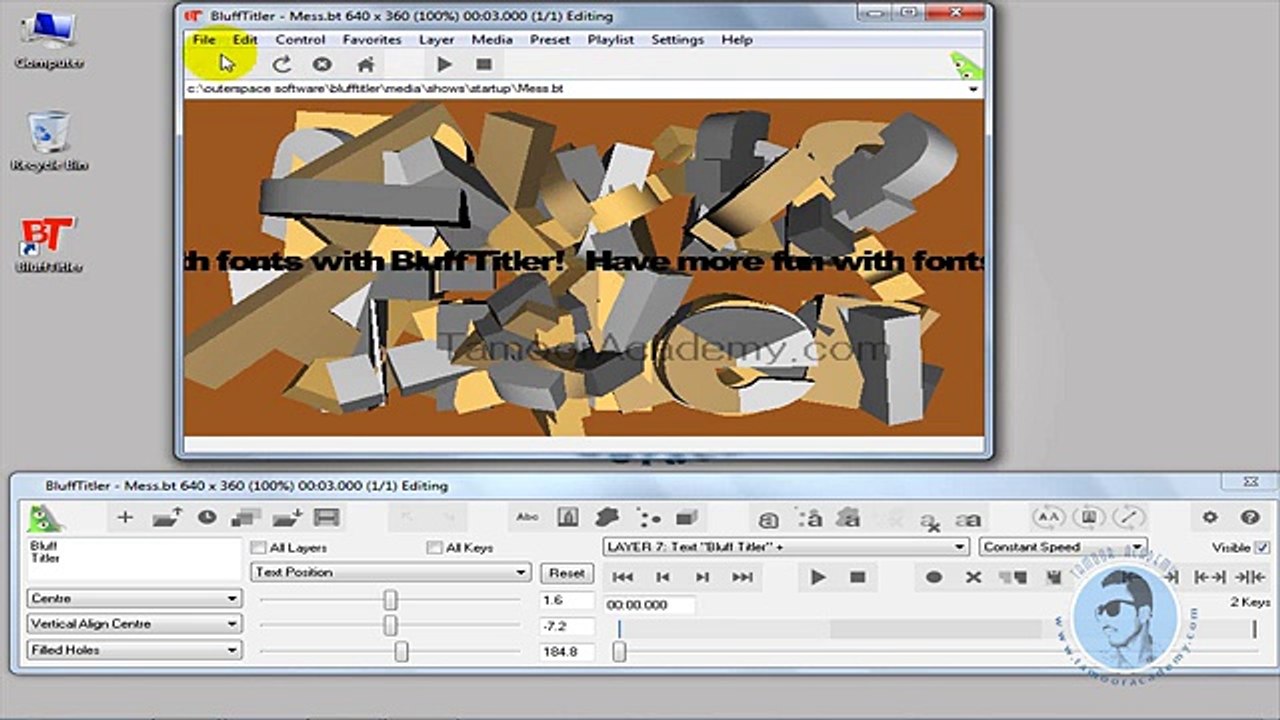The width and height of the screenshot is (1280, 720).
Task: Click the value field showing 184.8
Action: point(567,652)
